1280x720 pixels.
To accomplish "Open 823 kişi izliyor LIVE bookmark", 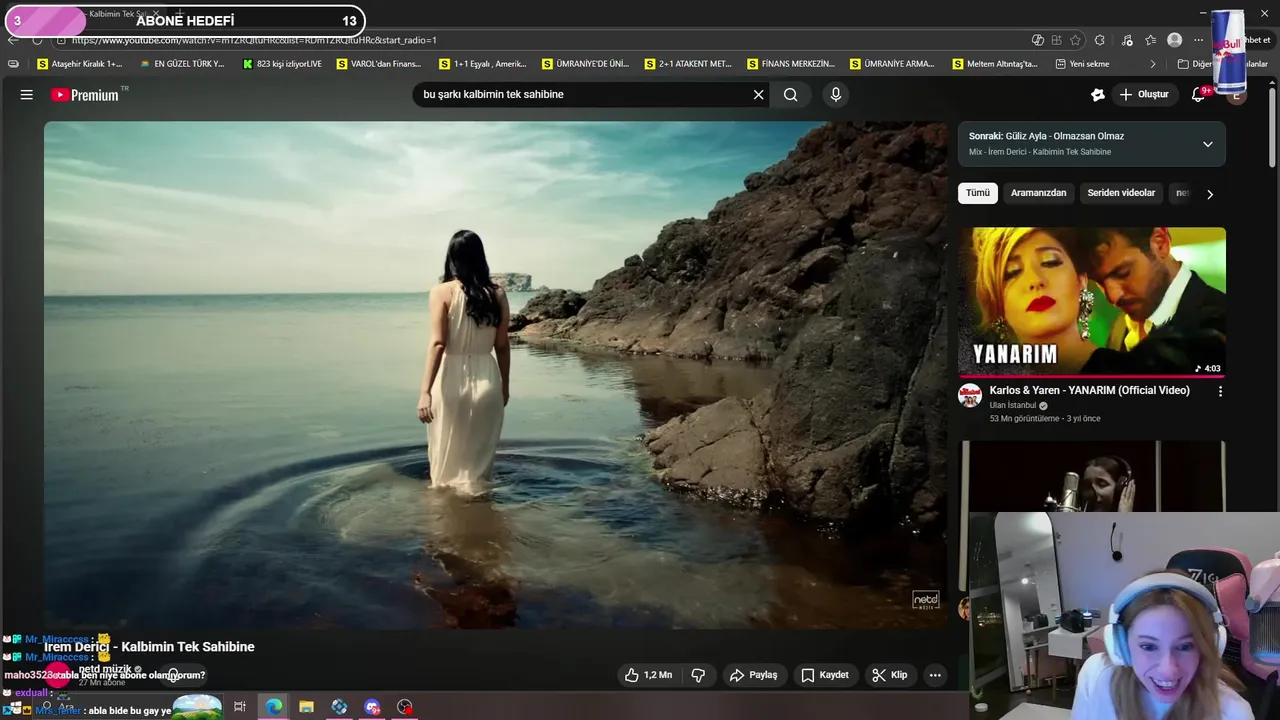I will click(282, 64).
